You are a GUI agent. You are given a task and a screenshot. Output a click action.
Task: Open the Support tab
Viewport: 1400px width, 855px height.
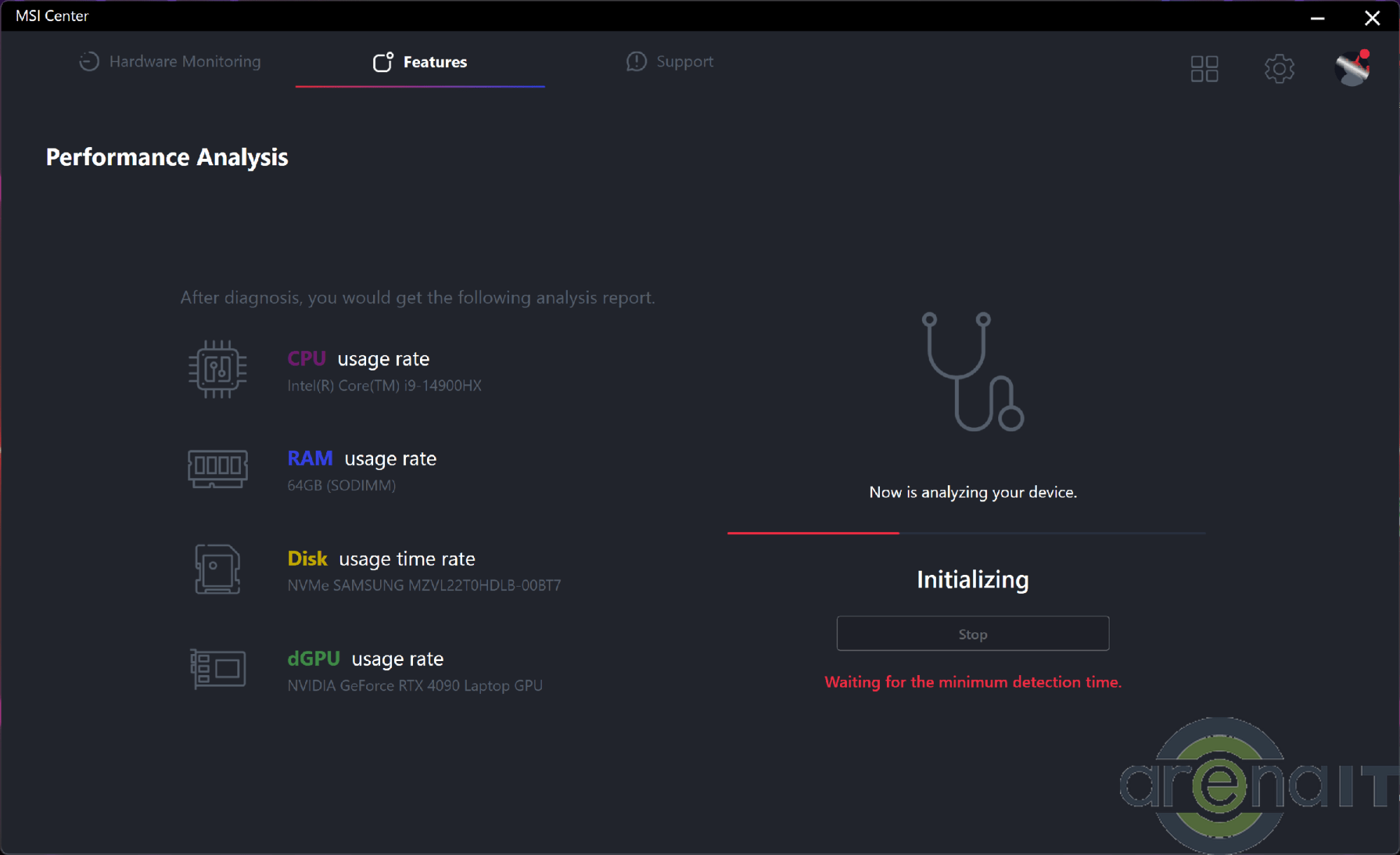670,62
